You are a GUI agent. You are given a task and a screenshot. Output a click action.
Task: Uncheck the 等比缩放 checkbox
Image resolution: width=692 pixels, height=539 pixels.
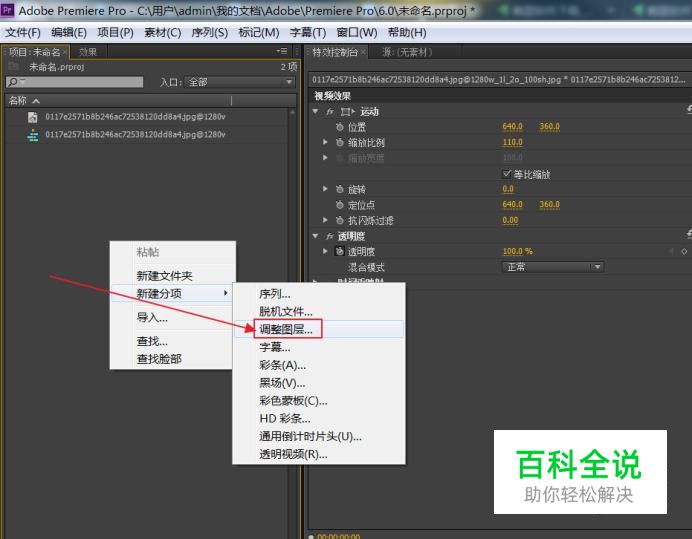(507, 173)
